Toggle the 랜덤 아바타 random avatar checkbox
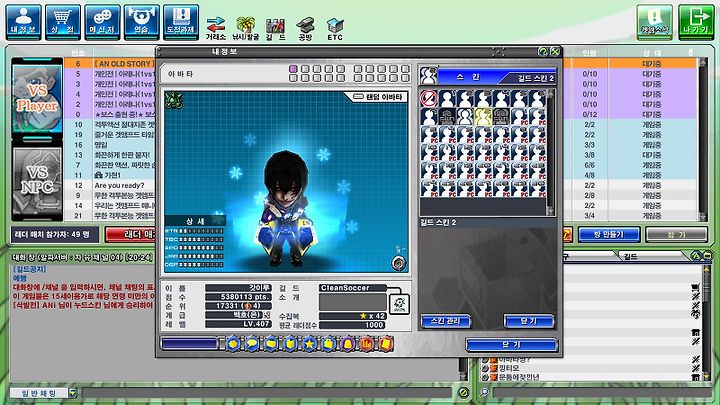The width and height of the screenshot is (720, 405). (358, 97)
